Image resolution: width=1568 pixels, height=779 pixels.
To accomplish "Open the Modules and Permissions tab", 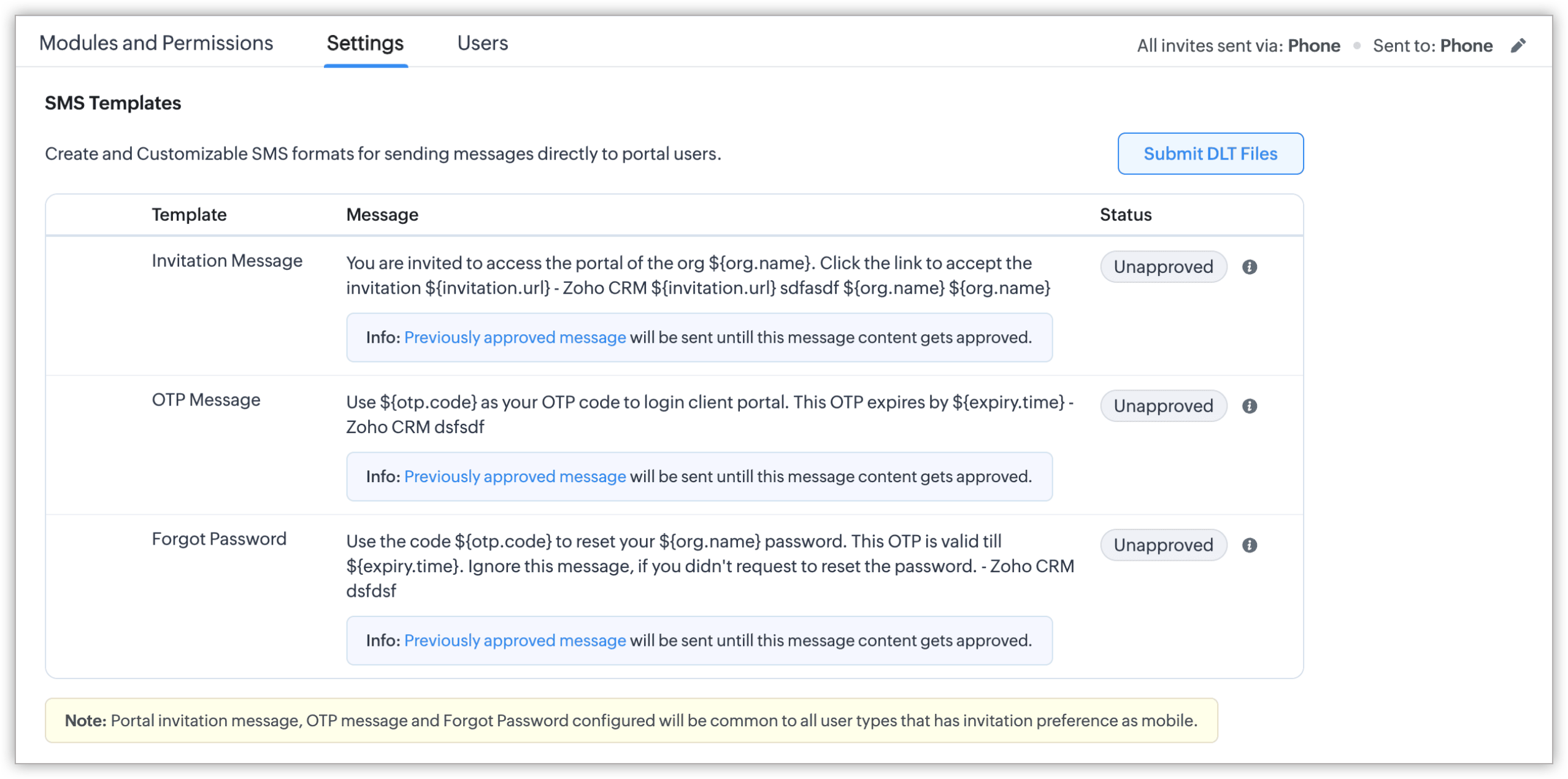I will [156, 44].
